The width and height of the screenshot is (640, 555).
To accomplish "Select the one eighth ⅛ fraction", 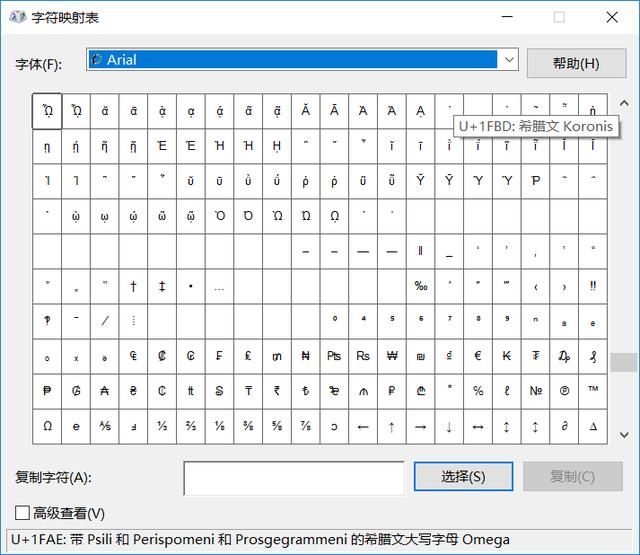I will (x=220, y=426).
